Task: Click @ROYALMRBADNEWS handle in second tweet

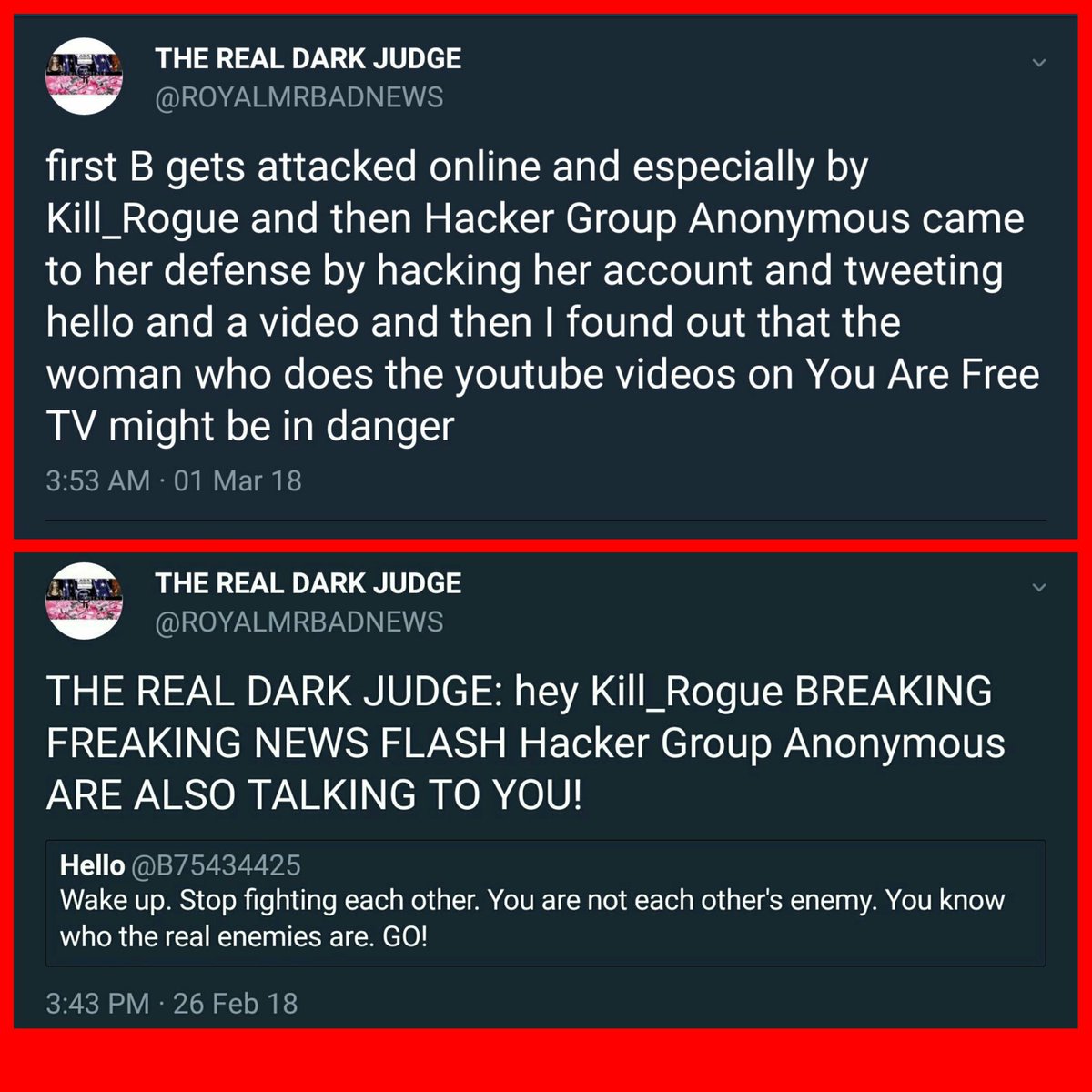Action: 299,622
